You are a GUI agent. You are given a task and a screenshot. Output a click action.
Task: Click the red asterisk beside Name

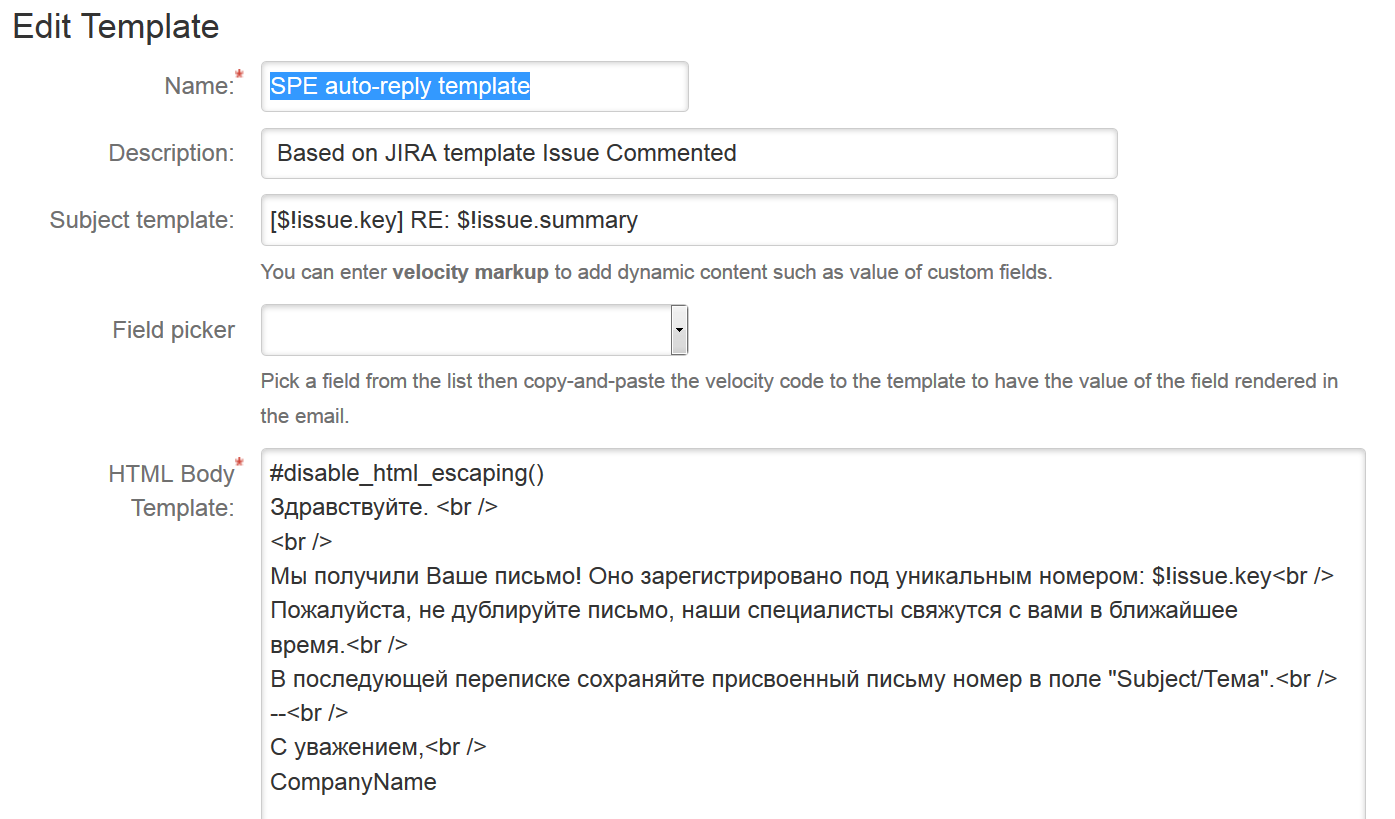[x=239, y=75]
